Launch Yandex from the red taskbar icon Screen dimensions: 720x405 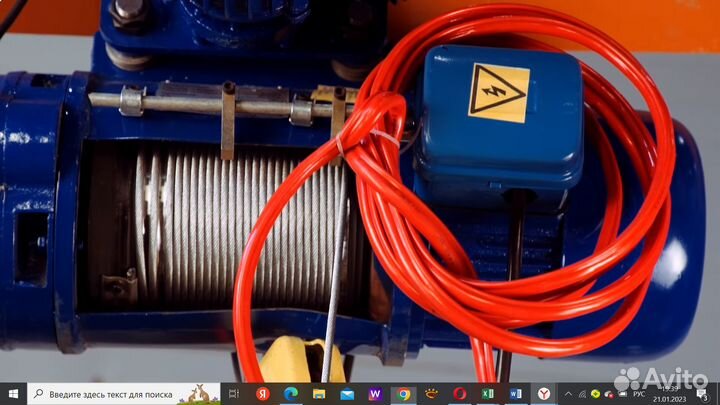click(262, 394)
